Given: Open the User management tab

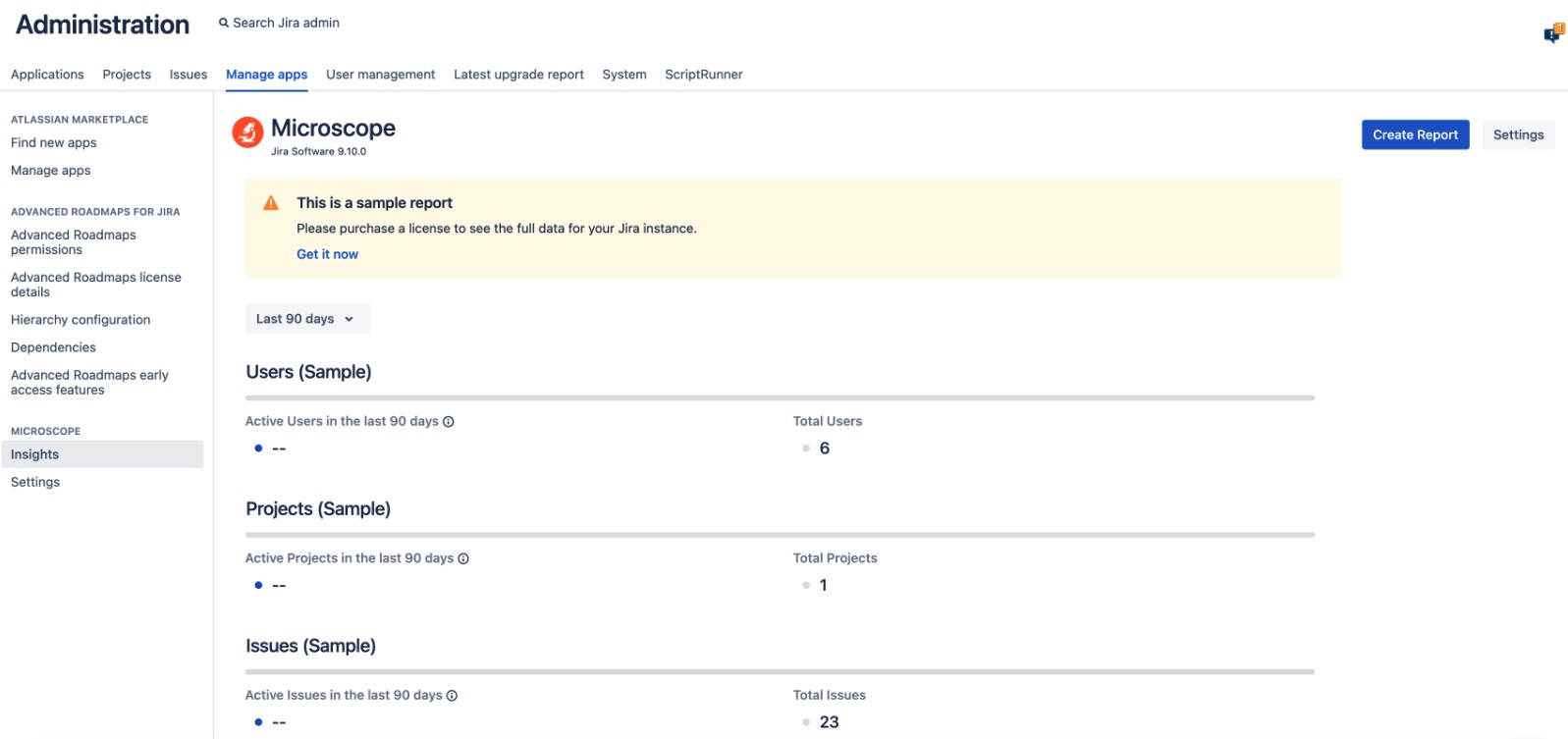Looking at the screenshot, I should point(380,75).
